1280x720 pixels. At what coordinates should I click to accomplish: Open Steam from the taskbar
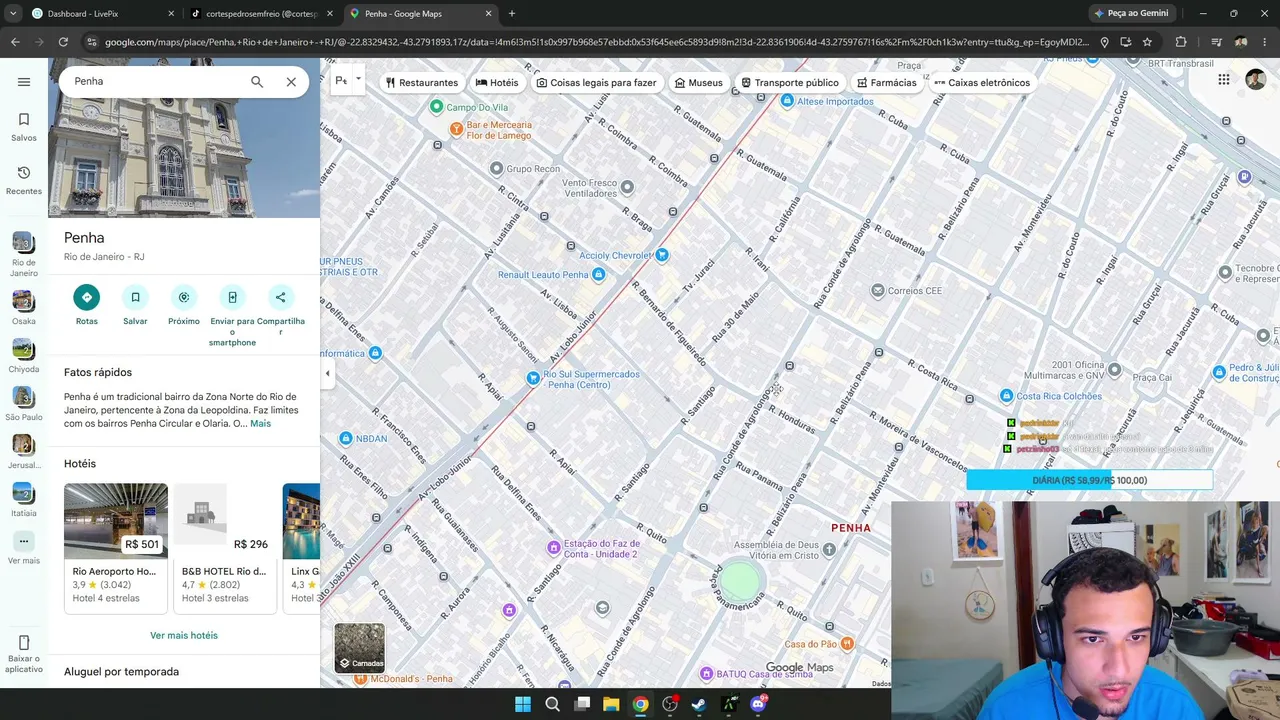pyautogui.click(x=699, y=705)
